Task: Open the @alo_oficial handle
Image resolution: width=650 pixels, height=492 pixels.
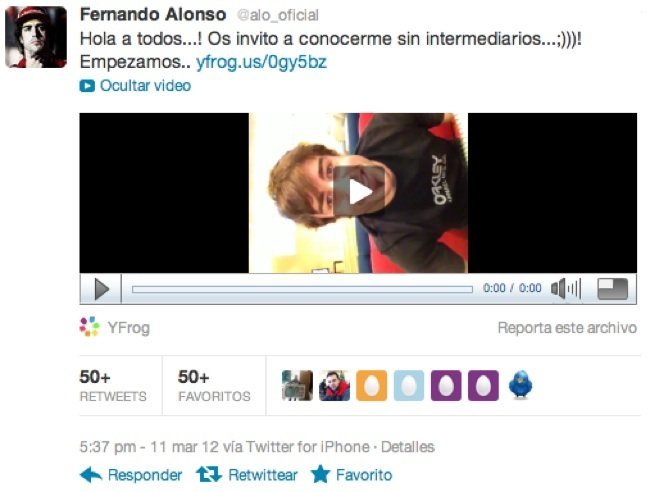Action: [x=277, y=15]
